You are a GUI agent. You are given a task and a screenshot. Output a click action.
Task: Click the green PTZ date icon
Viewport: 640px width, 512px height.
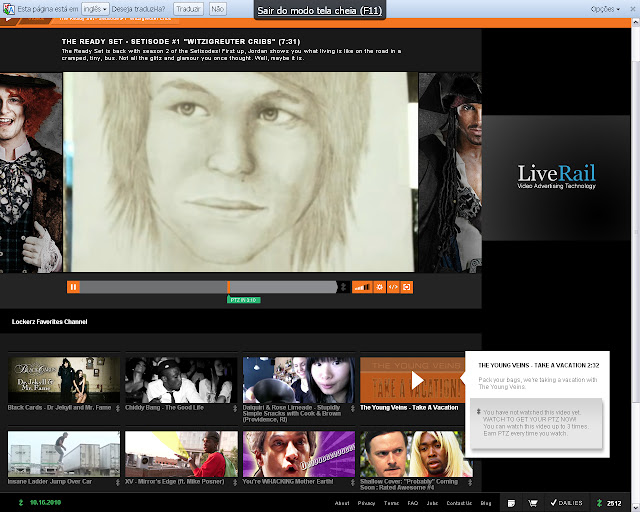click(x=21, y=503)
